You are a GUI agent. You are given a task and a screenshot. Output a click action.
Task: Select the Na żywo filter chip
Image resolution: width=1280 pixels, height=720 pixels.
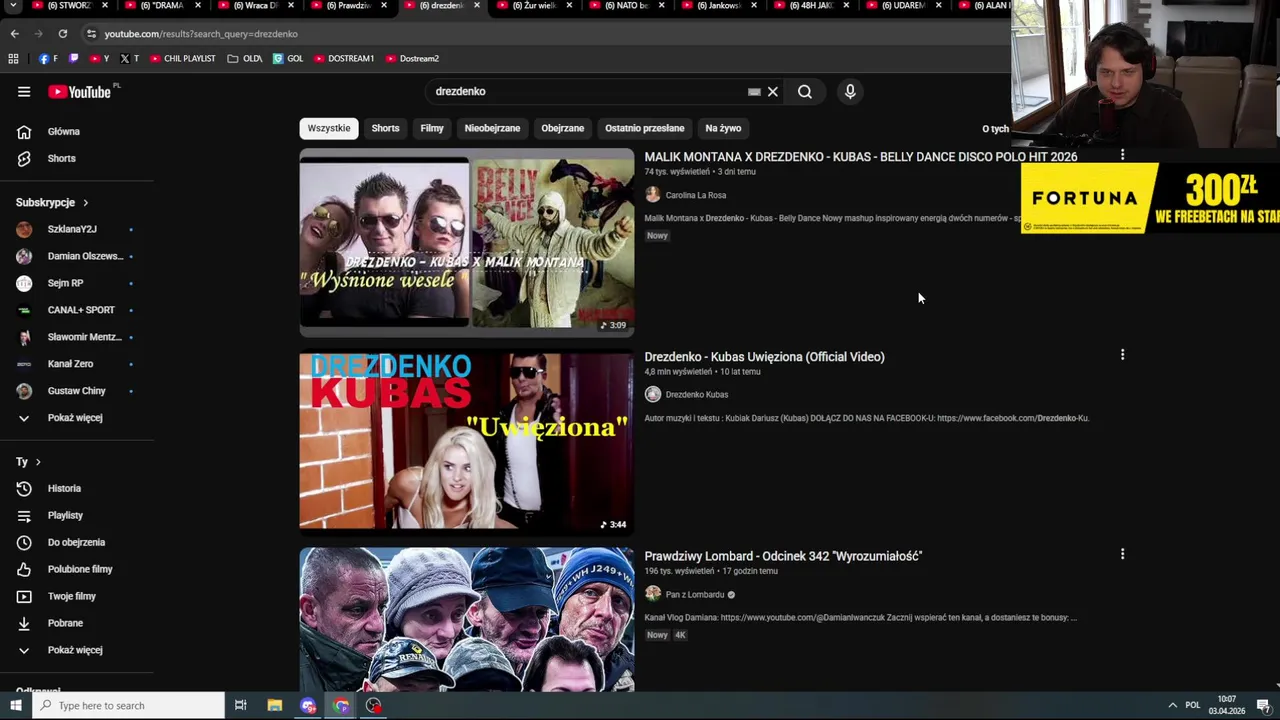(723, 128)
